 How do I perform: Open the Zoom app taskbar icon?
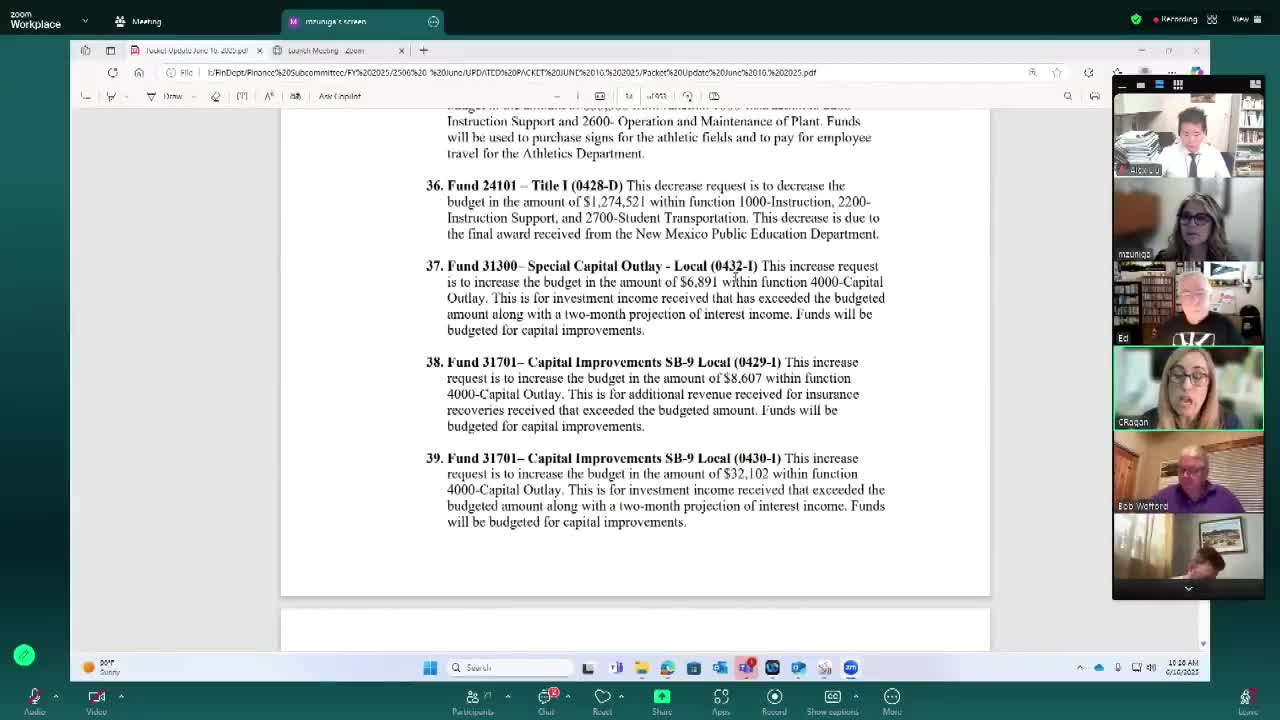(850, 668)
